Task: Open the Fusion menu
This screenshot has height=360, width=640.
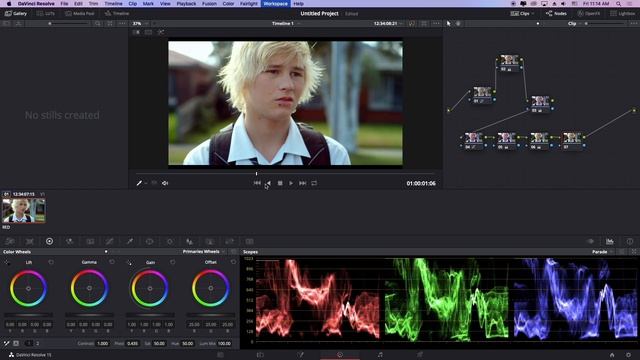Action: point(209,4)
